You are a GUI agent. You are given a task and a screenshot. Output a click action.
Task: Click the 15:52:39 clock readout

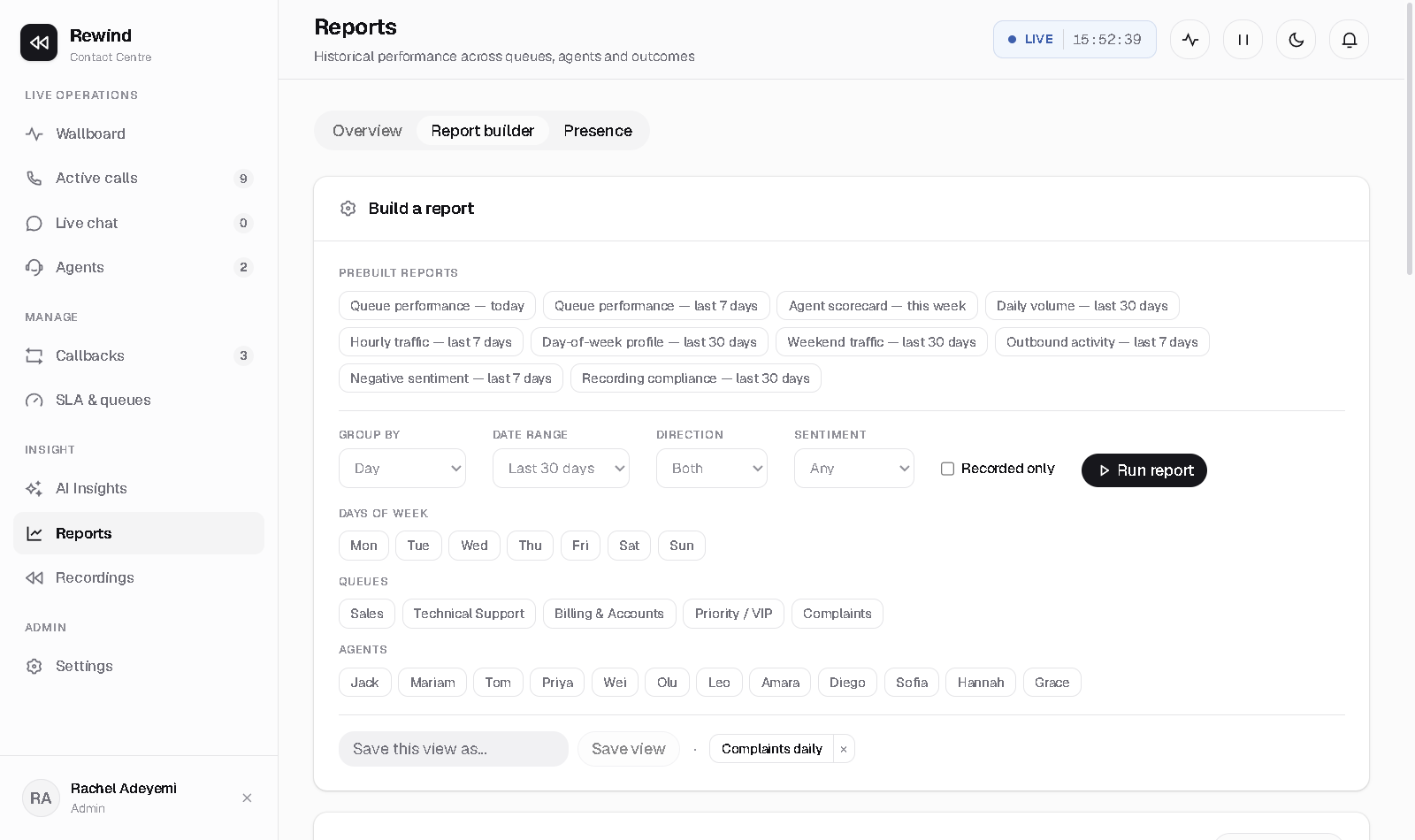tap(1107, 40)
